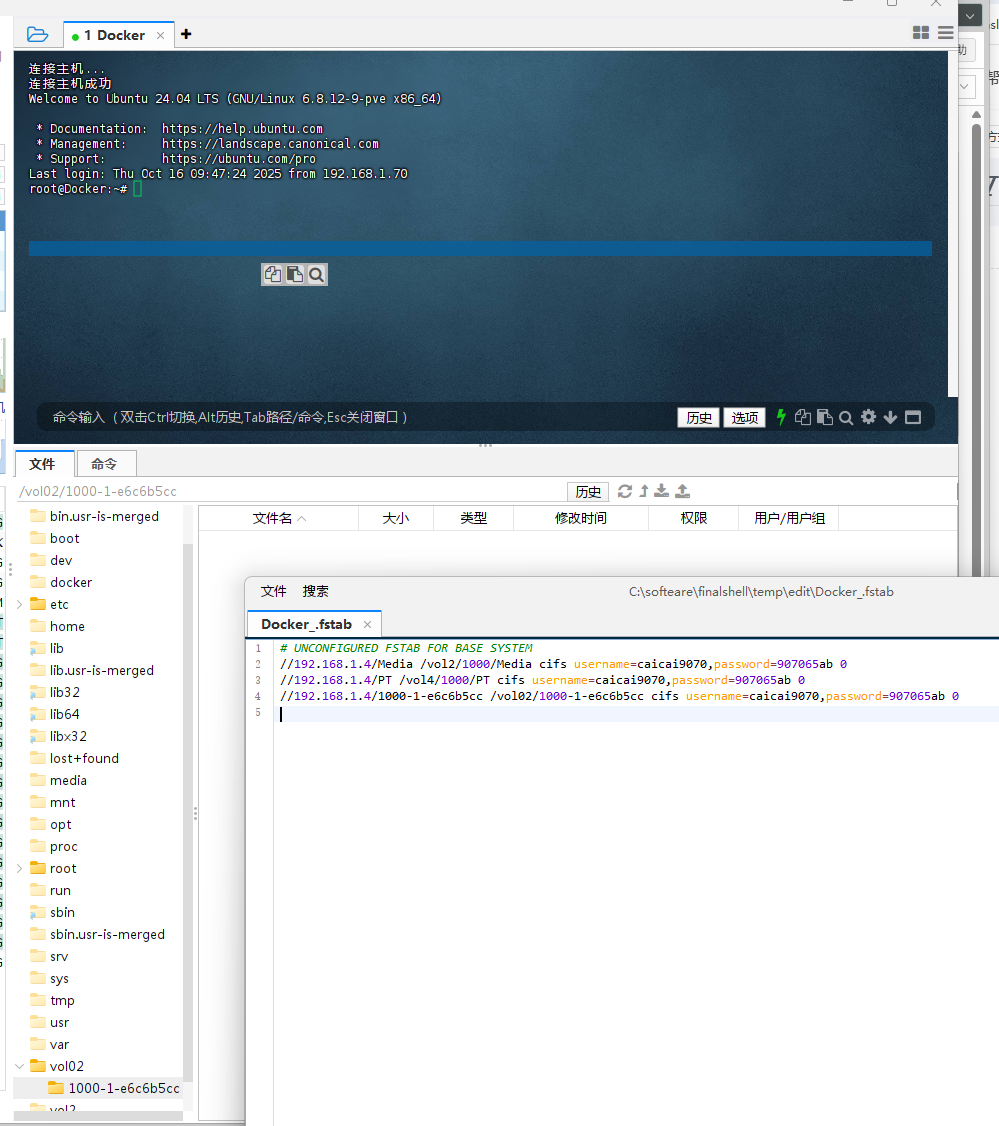Go to parent directory with up arrow
Screen dimensions: 999x1126
point(644,491)
